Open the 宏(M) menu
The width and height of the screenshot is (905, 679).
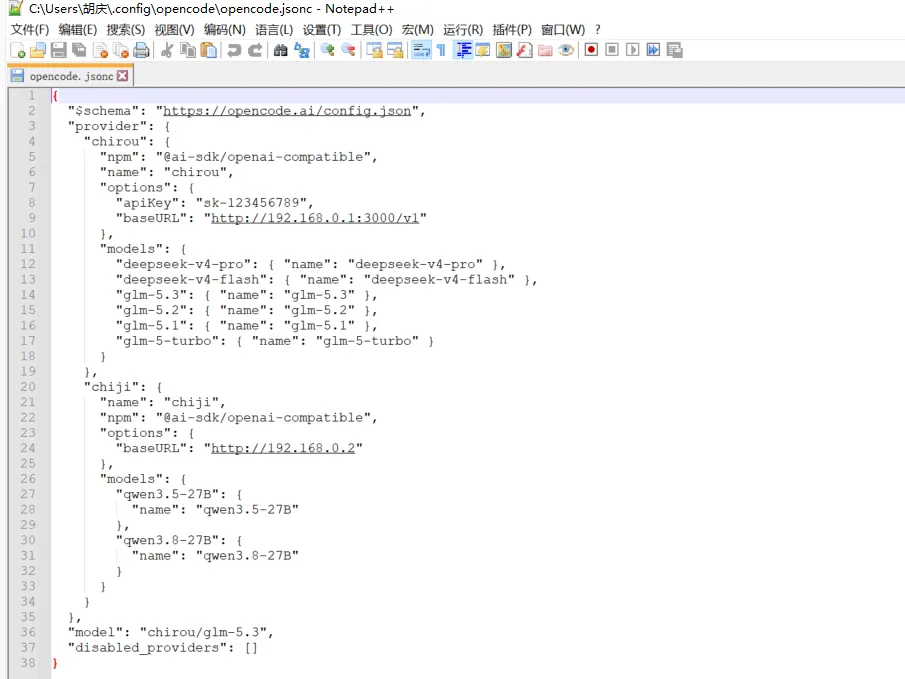coord(417,29)
